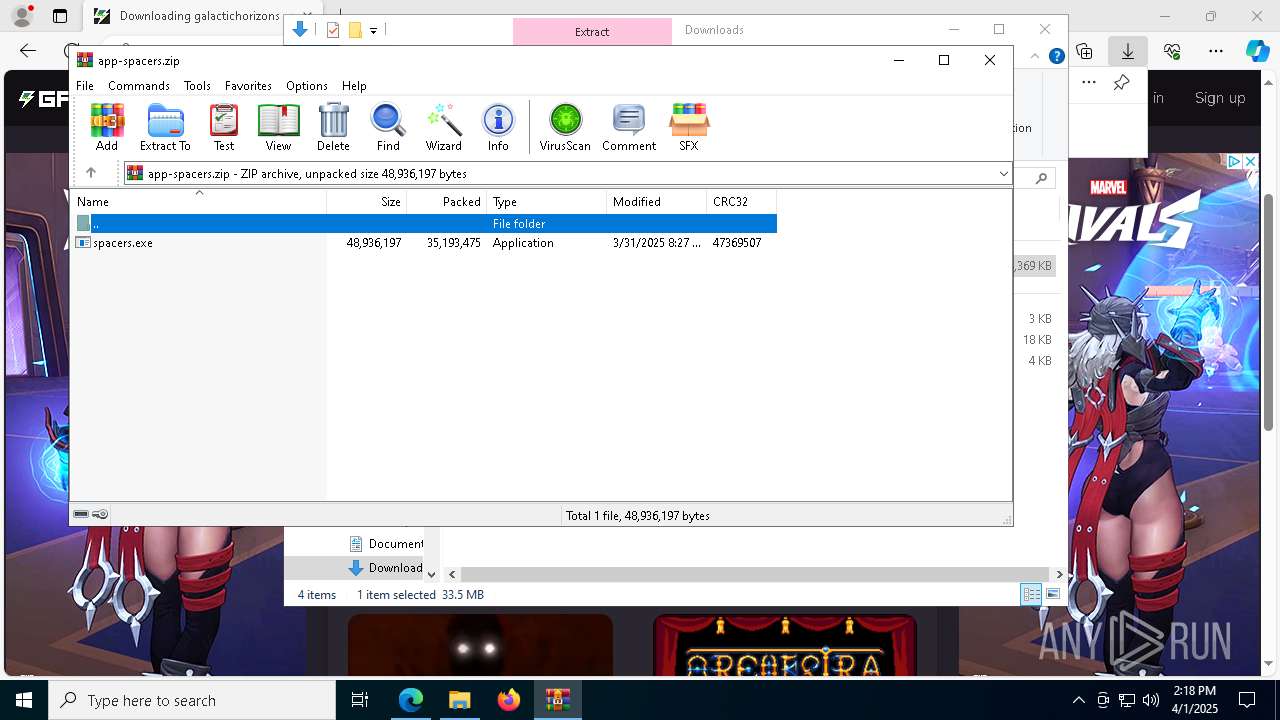Open the Explorer help icon

1056,56
